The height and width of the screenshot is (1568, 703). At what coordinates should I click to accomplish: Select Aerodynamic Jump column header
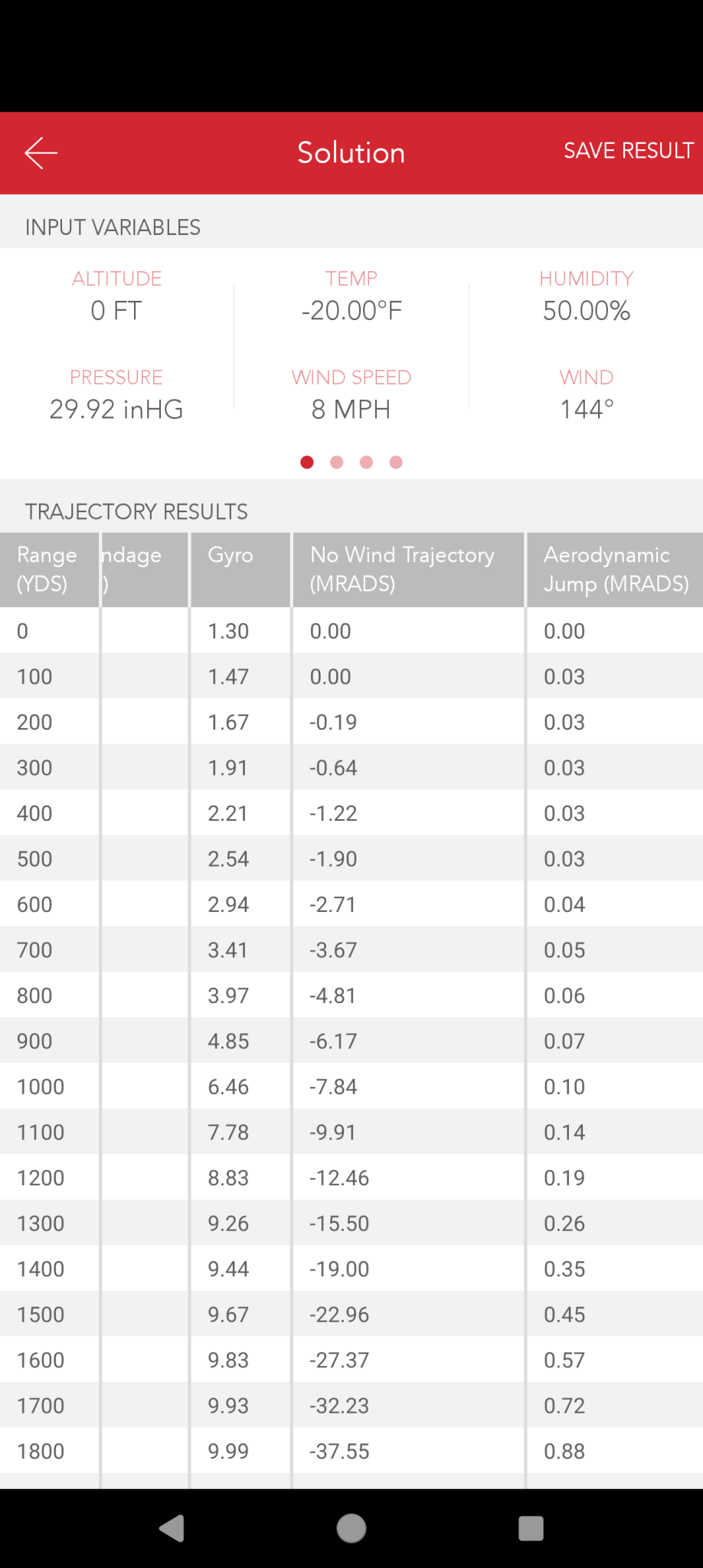pyautogui.click(x=614, y=569)
